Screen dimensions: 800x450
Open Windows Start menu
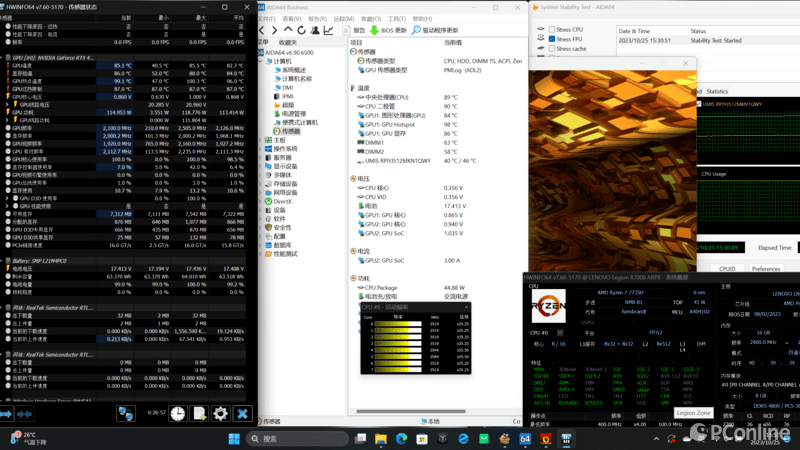[234, 439]
